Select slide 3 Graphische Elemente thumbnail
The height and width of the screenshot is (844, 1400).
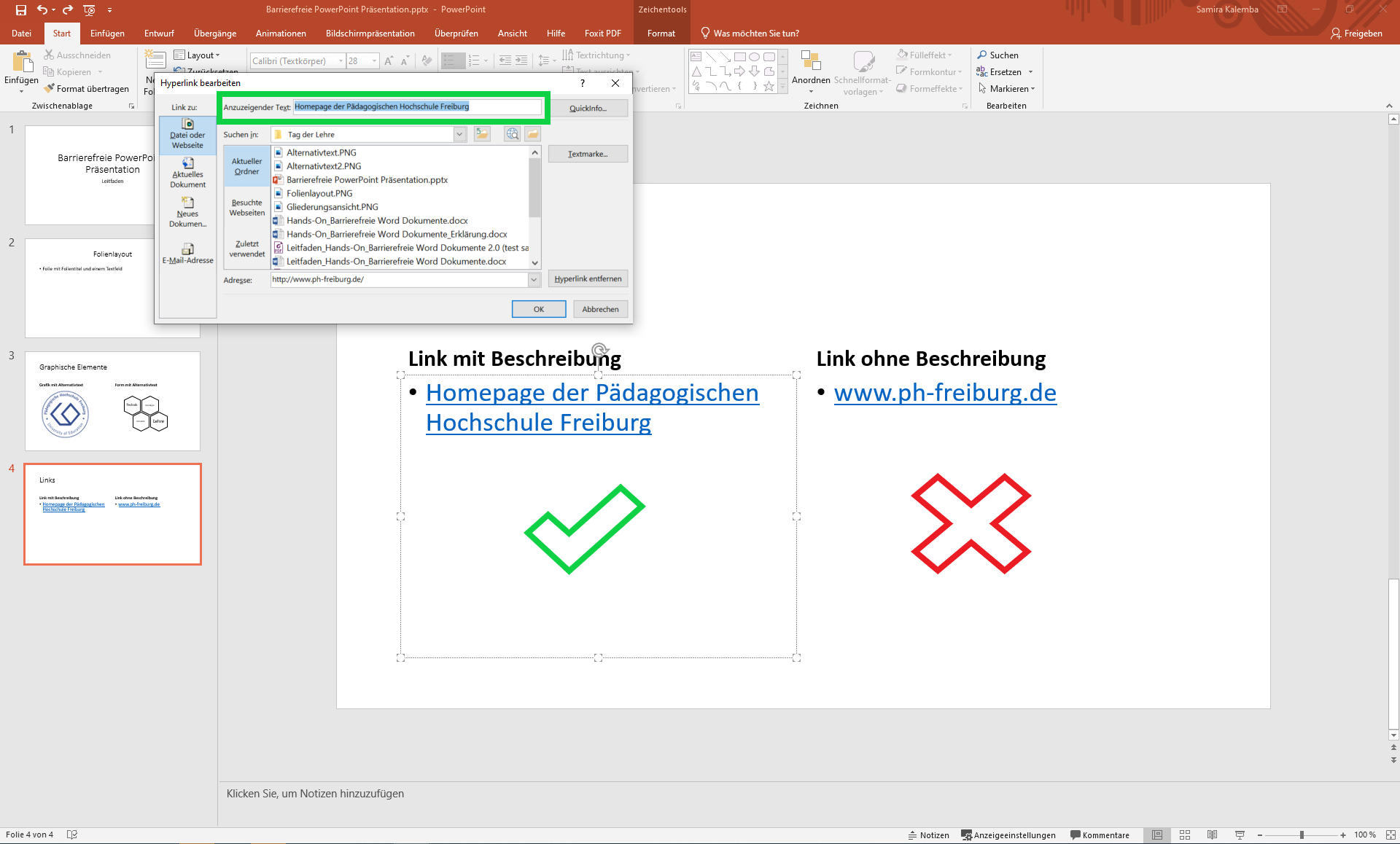pyautogui.click(x=112, y=401)
